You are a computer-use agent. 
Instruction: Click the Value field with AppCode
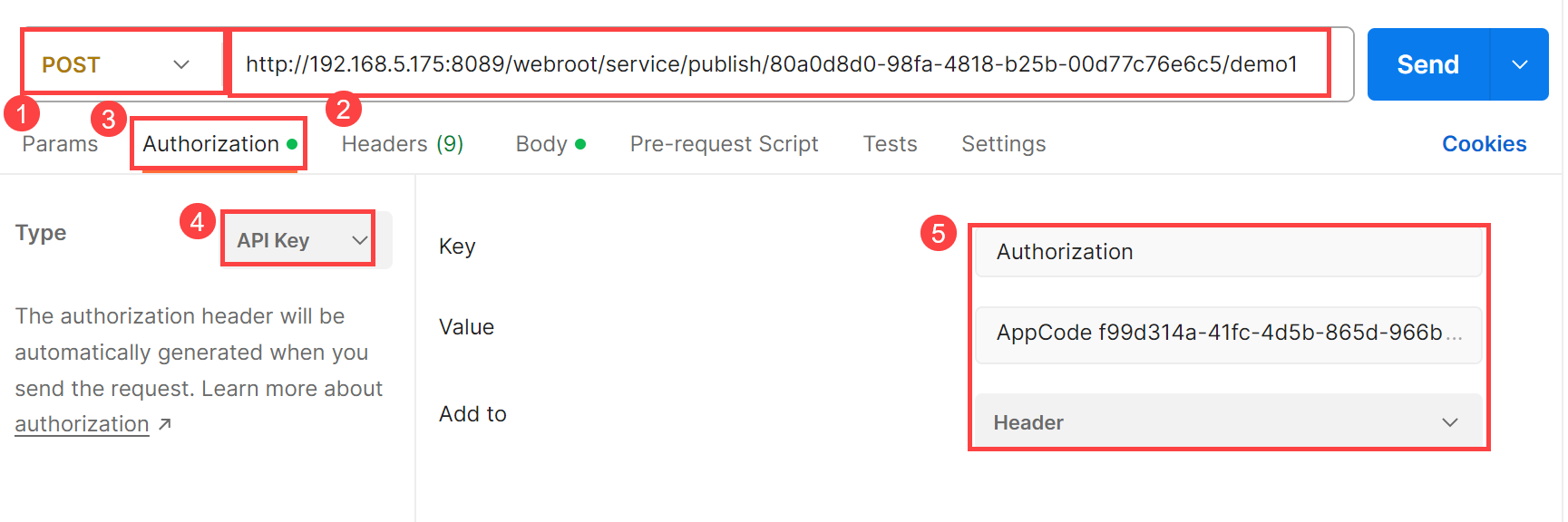pos(1227,333)
